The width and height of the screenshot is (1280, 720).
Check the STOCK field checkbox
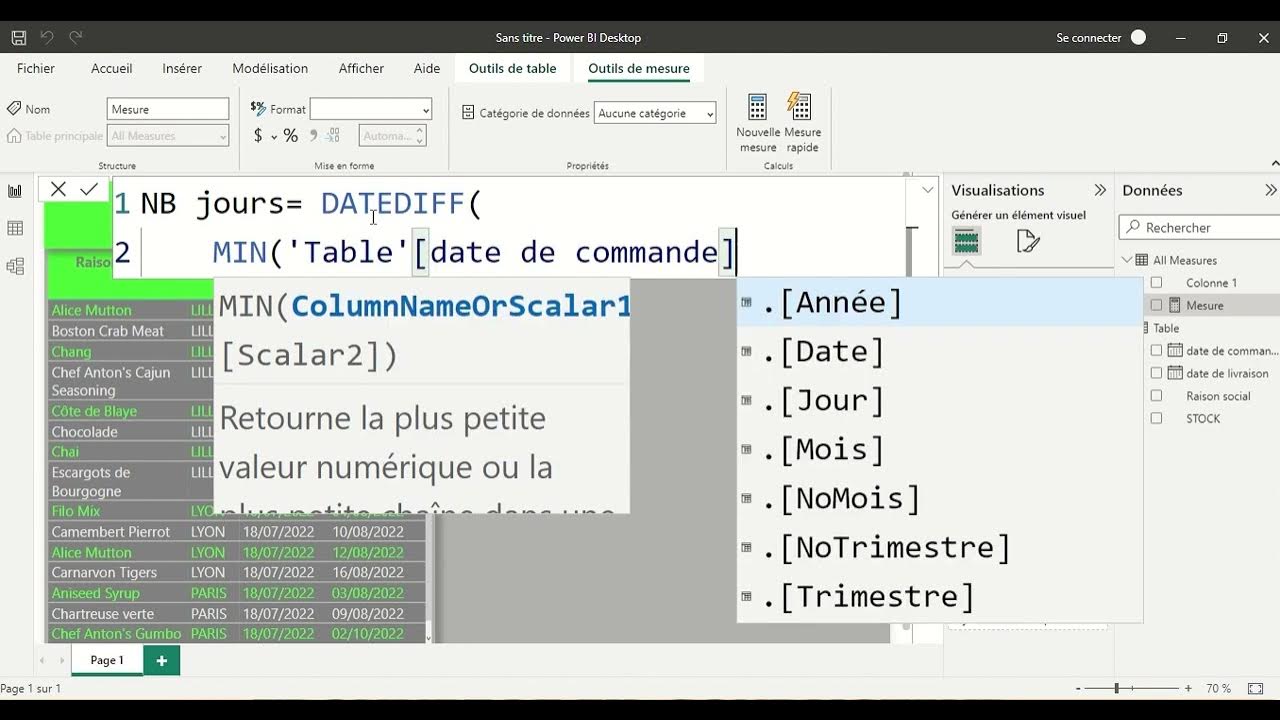point(1156,419)
